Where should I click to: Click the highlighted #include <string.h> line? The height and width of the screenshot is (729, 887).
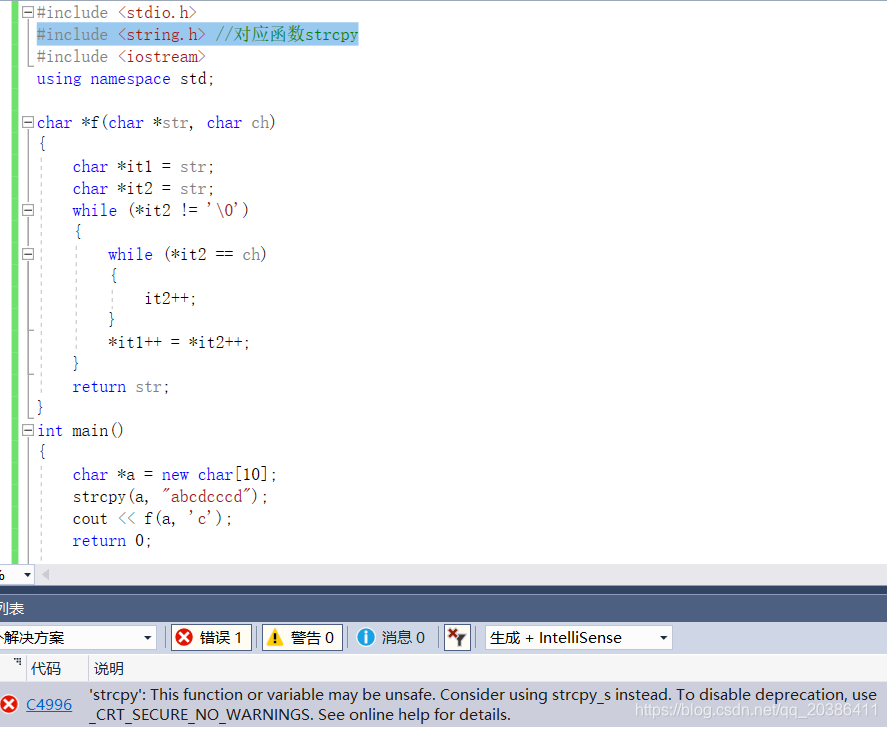[x=197, y=34]
